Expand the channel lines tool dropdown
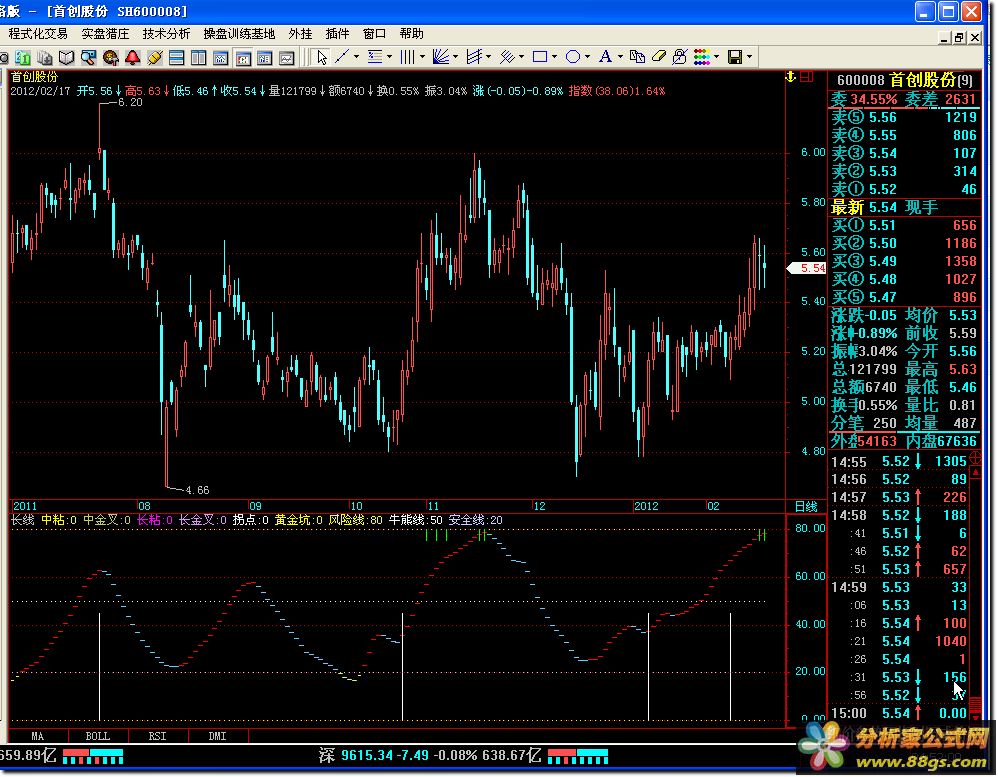998x777 pixels. click(489, 57)
